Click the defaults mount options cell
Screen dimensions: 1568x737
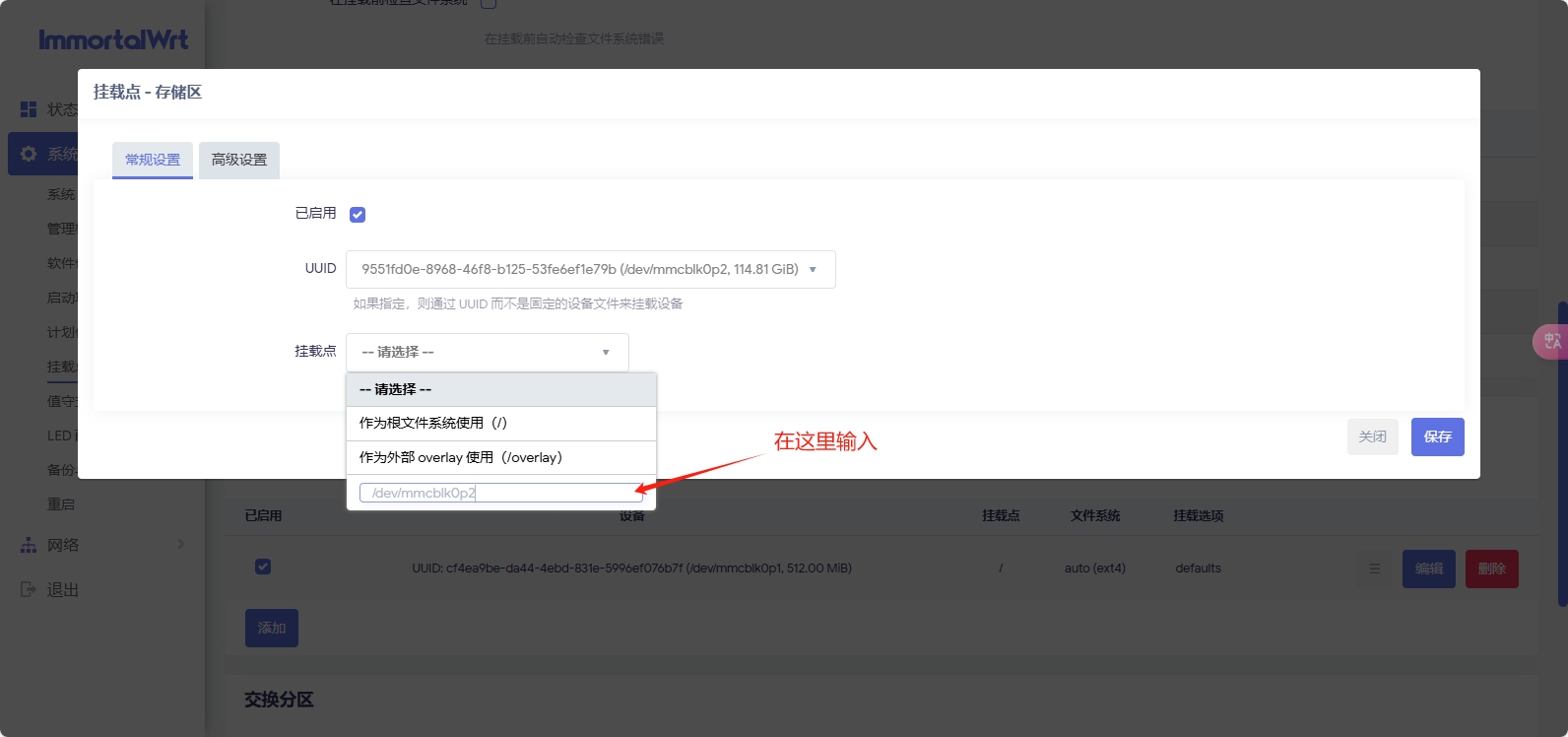pyautogui.click(x=1198, y=569)
